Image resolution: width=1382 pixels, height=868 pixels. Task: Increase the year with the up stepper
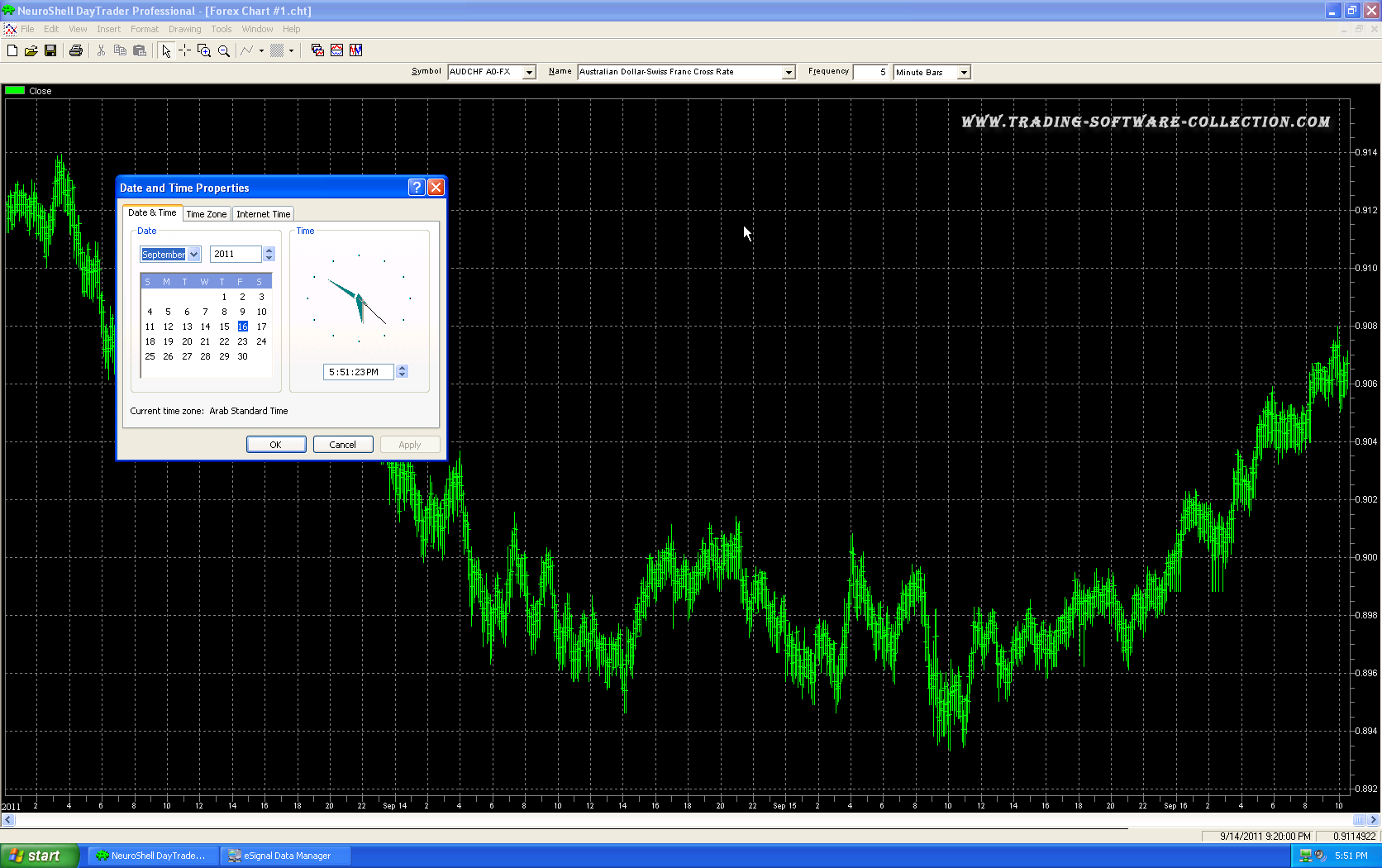269,250
